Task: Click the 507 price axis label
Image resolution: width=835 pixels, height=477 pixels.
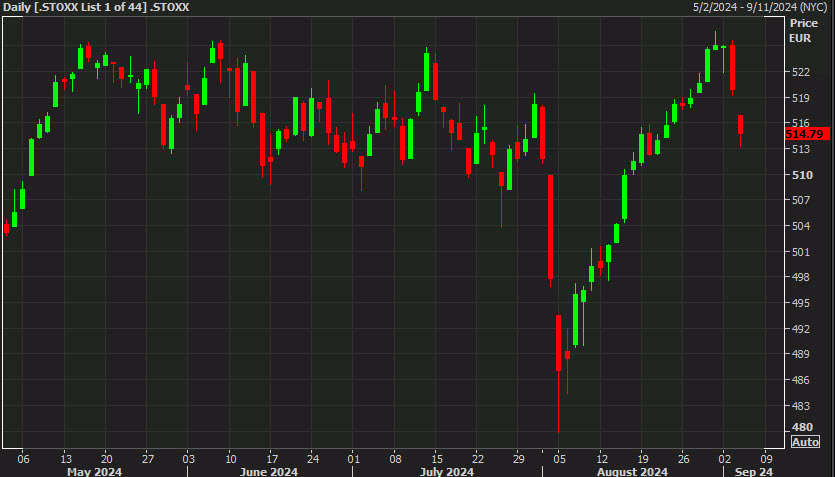Action: coord(801,201)
